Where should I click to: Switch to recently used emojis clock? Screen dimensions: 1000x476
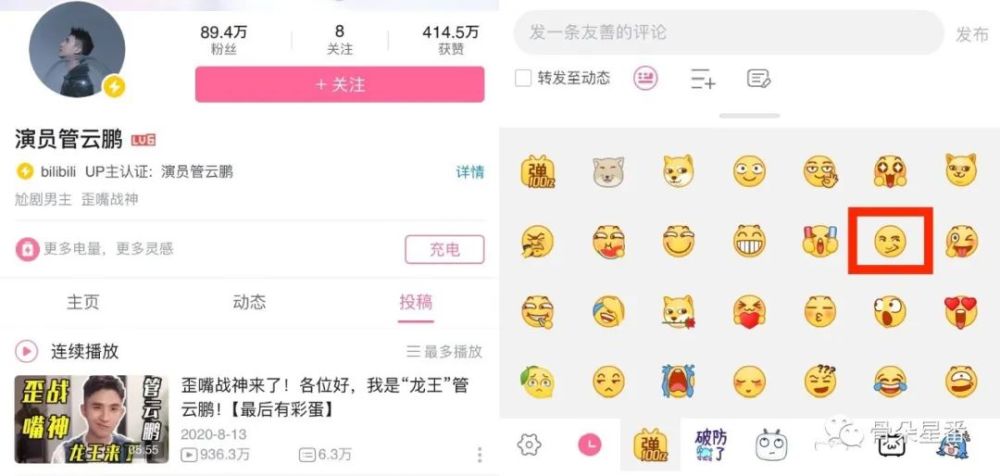click(590, 444)
